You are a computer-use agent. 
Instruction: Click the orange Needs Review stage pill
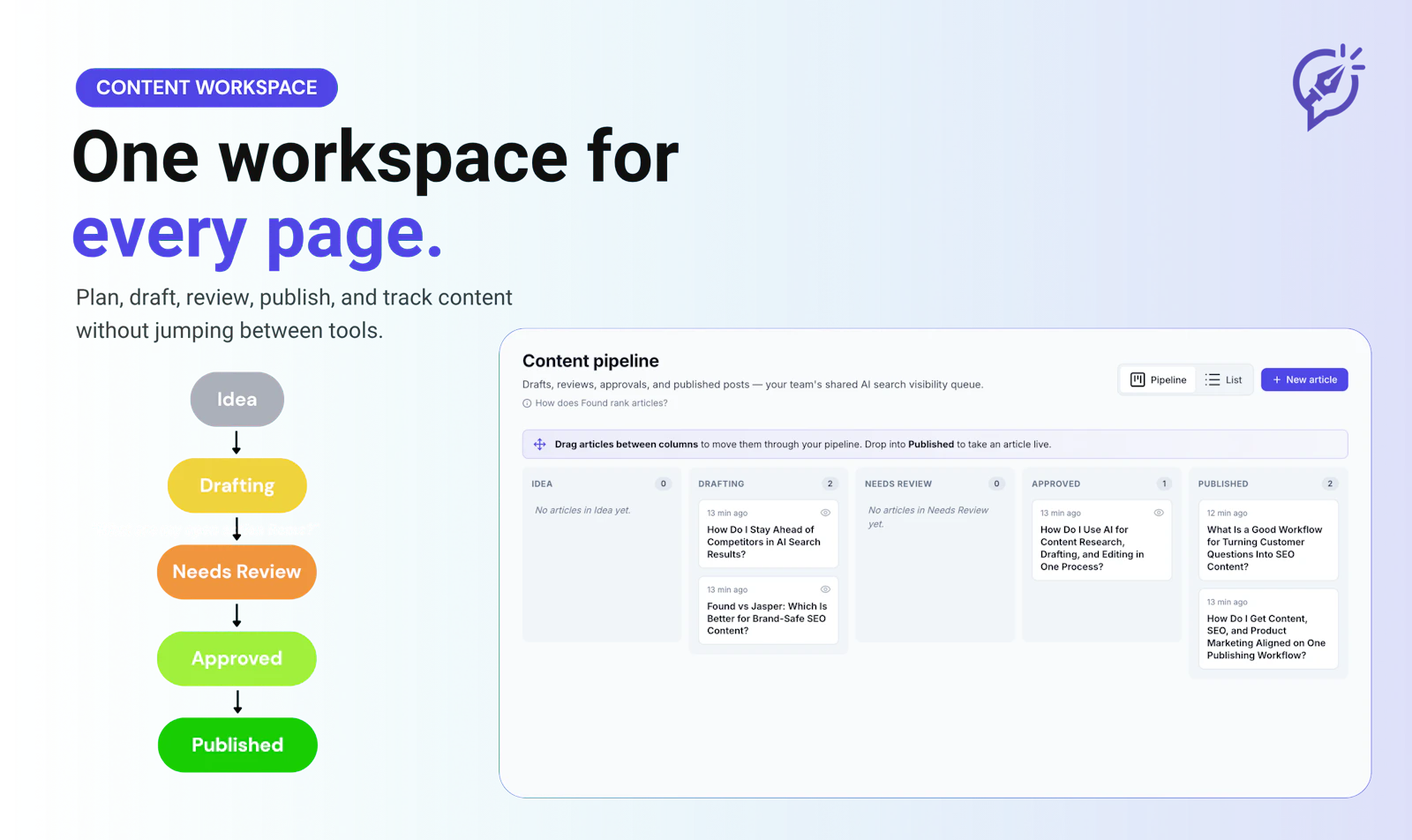click(x=237, y=572)
